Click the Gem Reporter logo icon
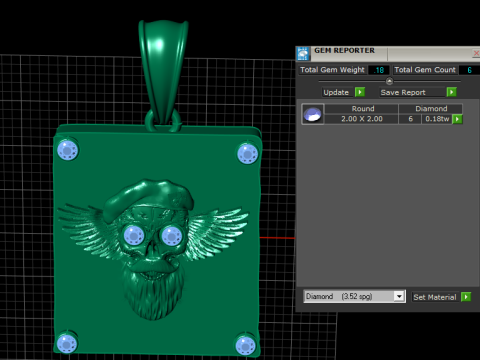The height and width of the screenshot is (360, 480). point(303,54)
